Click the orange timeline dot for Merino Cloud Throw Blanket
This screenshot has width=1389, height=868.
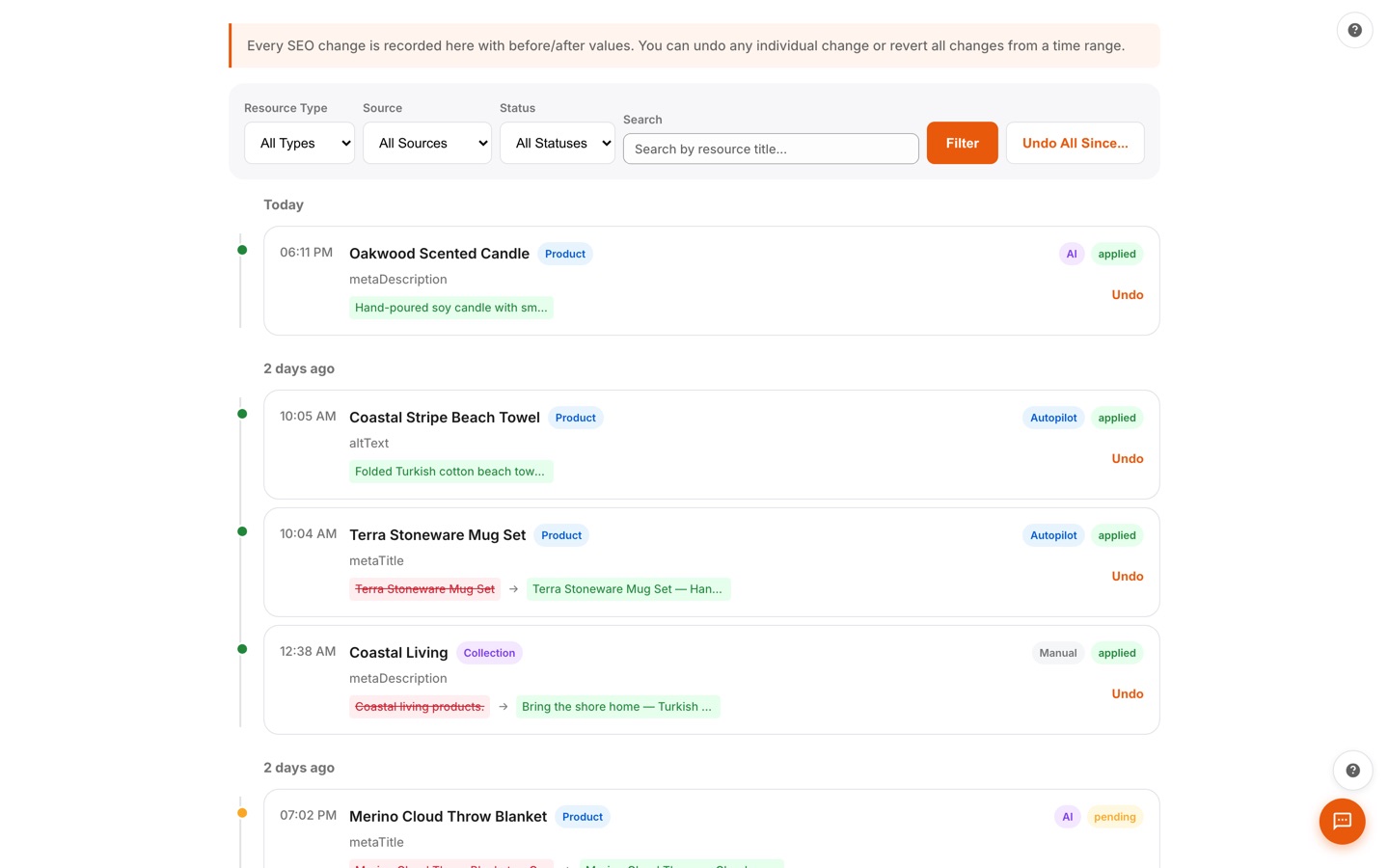tap(242, 813)
